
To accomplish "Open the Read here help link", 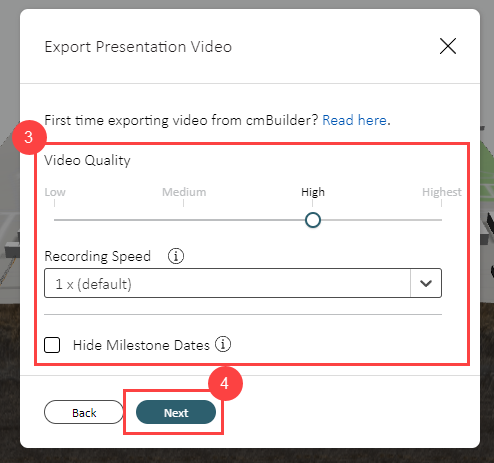I will click(354, 120).
